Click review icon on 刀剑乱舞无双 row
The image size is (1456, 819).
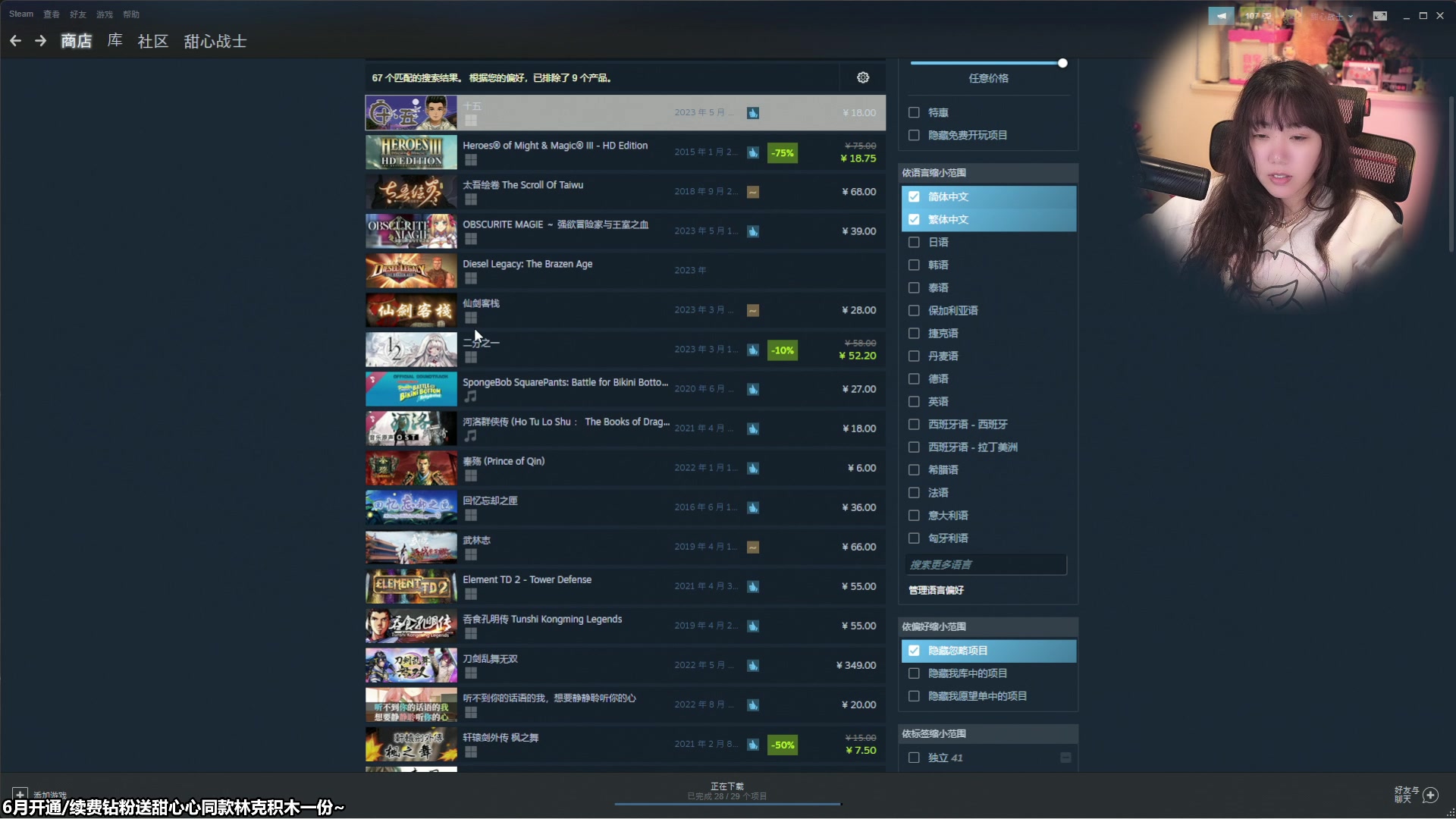tap(753, 665)
